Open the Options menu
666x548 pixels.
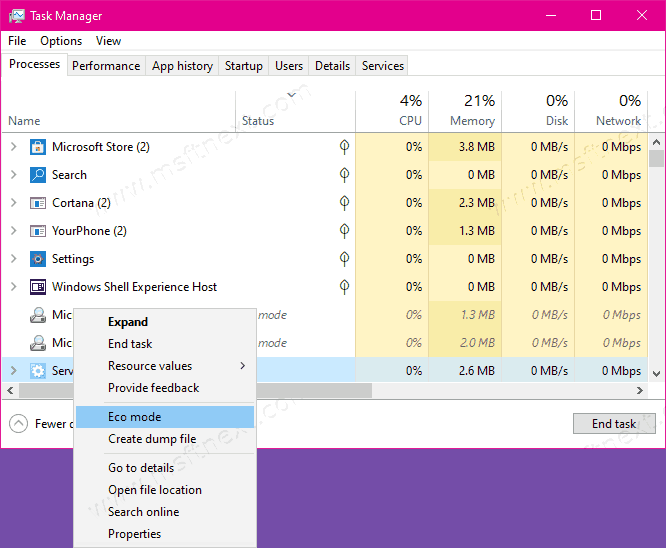pyautogui.click(x=61, y=41)
